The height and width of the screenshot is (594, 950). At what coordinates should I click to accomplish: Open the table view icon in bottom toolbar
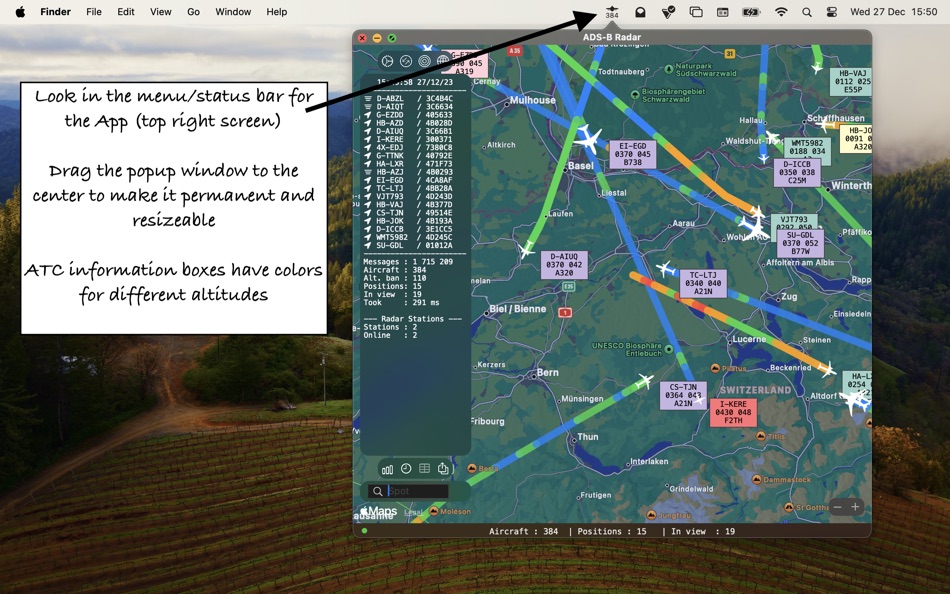[425, 469]
